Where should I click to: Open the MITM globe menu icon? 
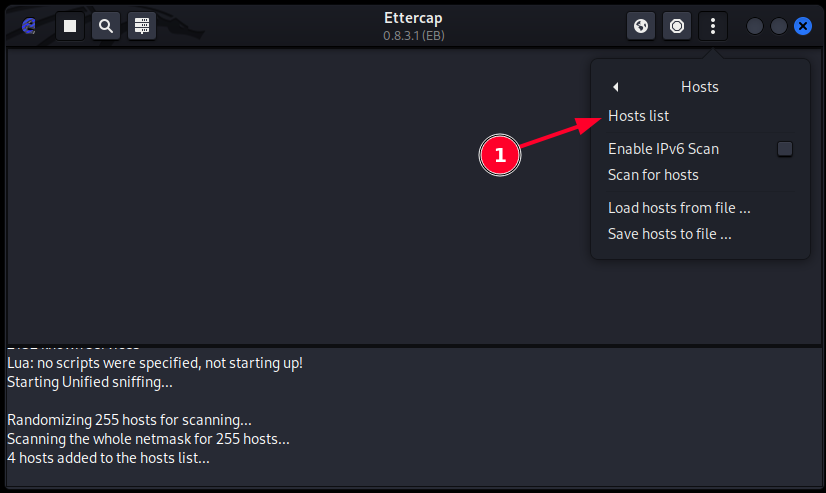coord(641,26)
